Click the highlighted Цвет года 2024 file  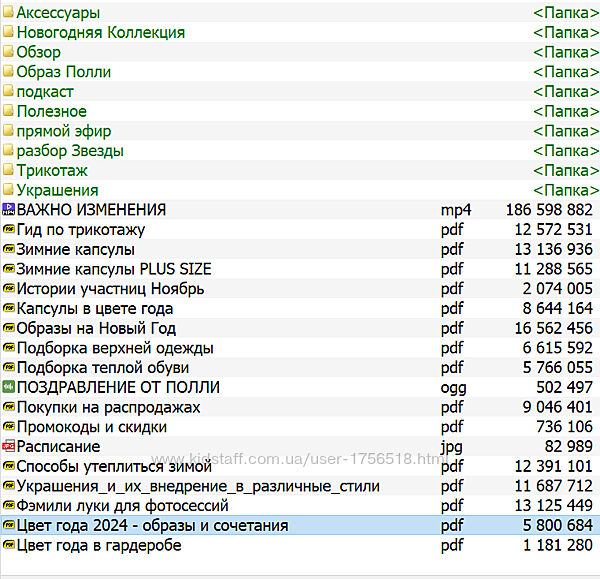152,525
